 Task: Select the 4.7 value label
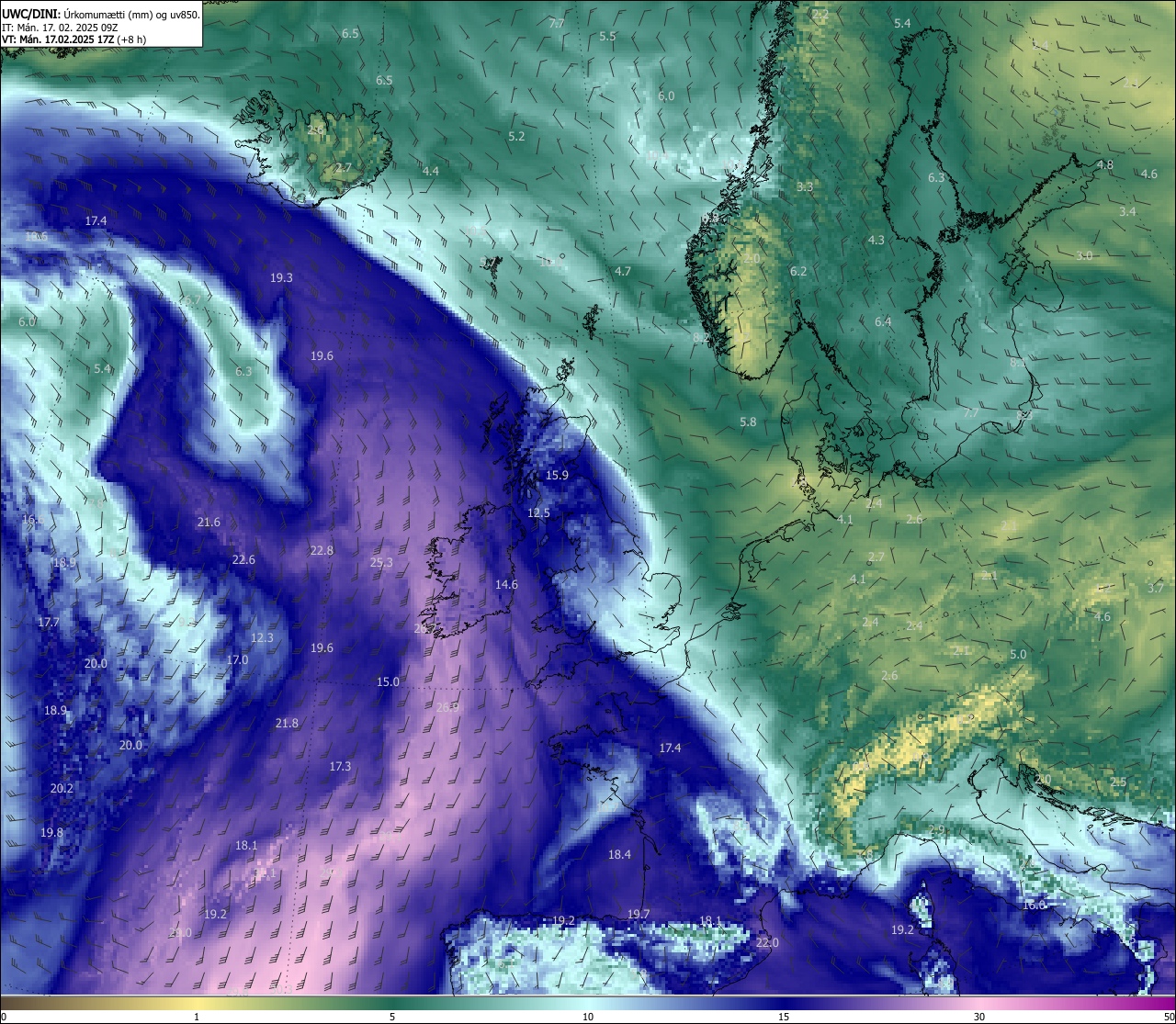click(x=623, y=272)
